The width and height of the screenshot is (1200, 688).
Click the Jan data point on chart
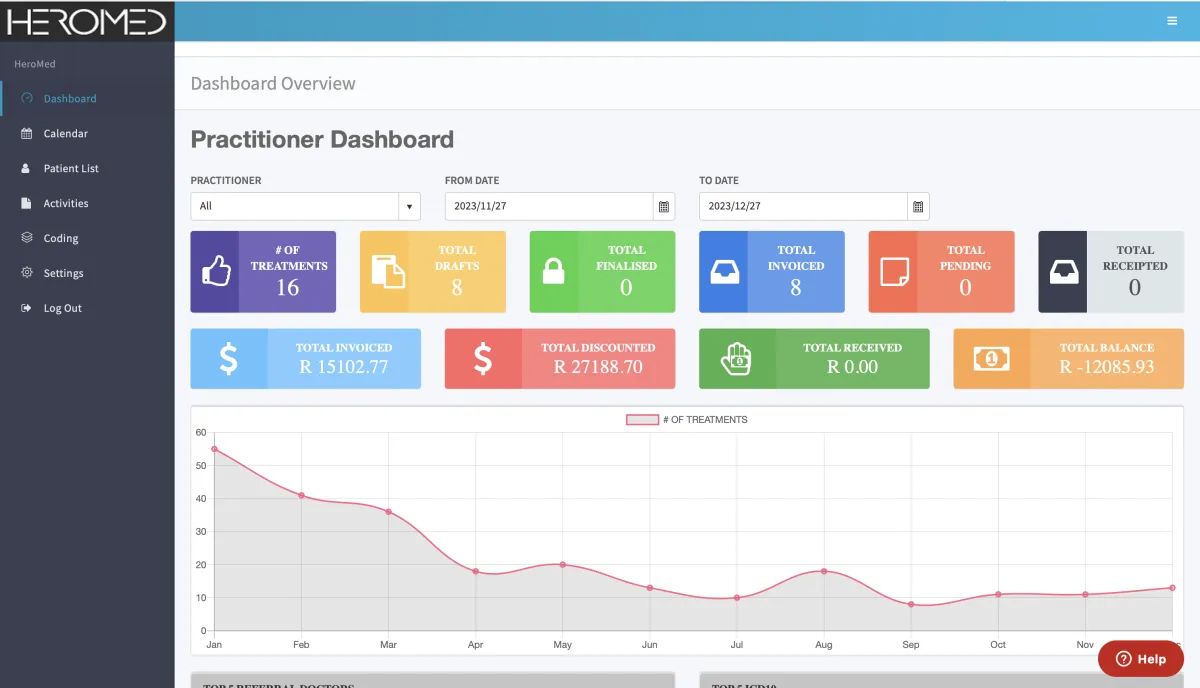[x=214, y=449]
